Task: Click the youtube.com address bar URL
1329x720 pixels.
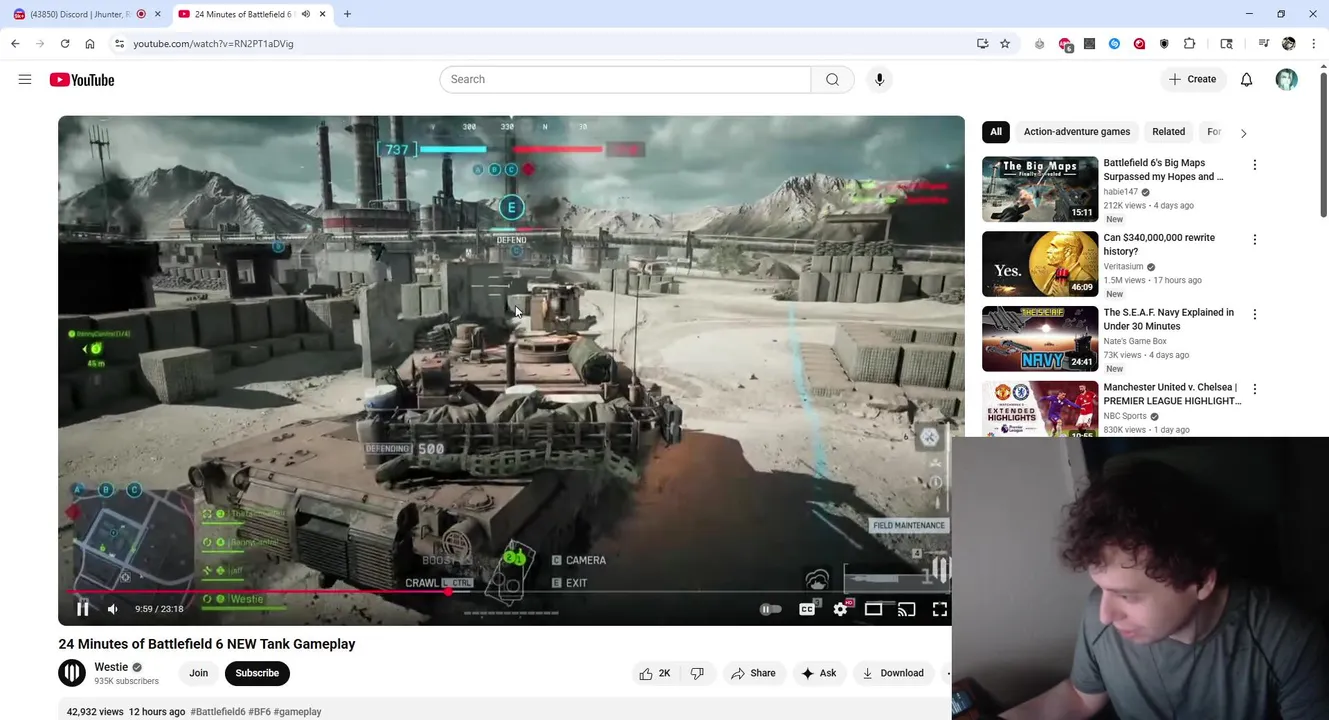Action: click(x=213, y=44)
